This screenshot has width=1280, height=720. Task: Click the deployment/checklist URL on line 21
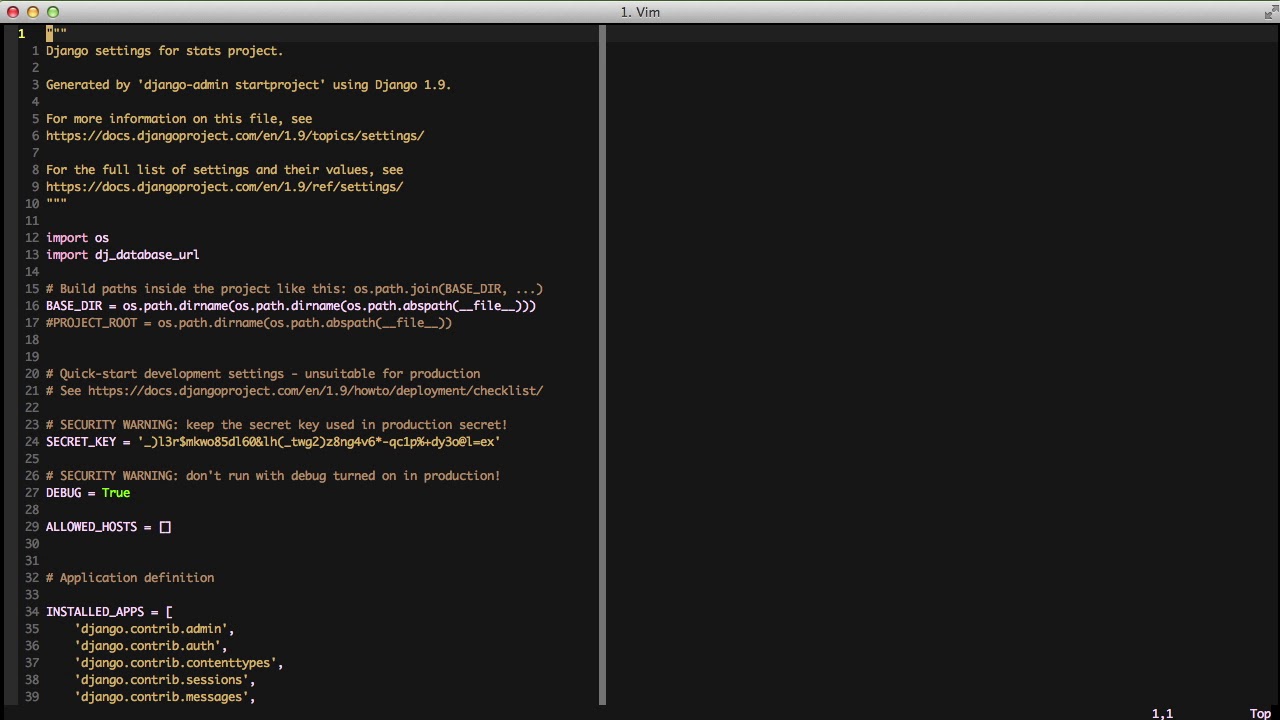[x=315, y=391]
